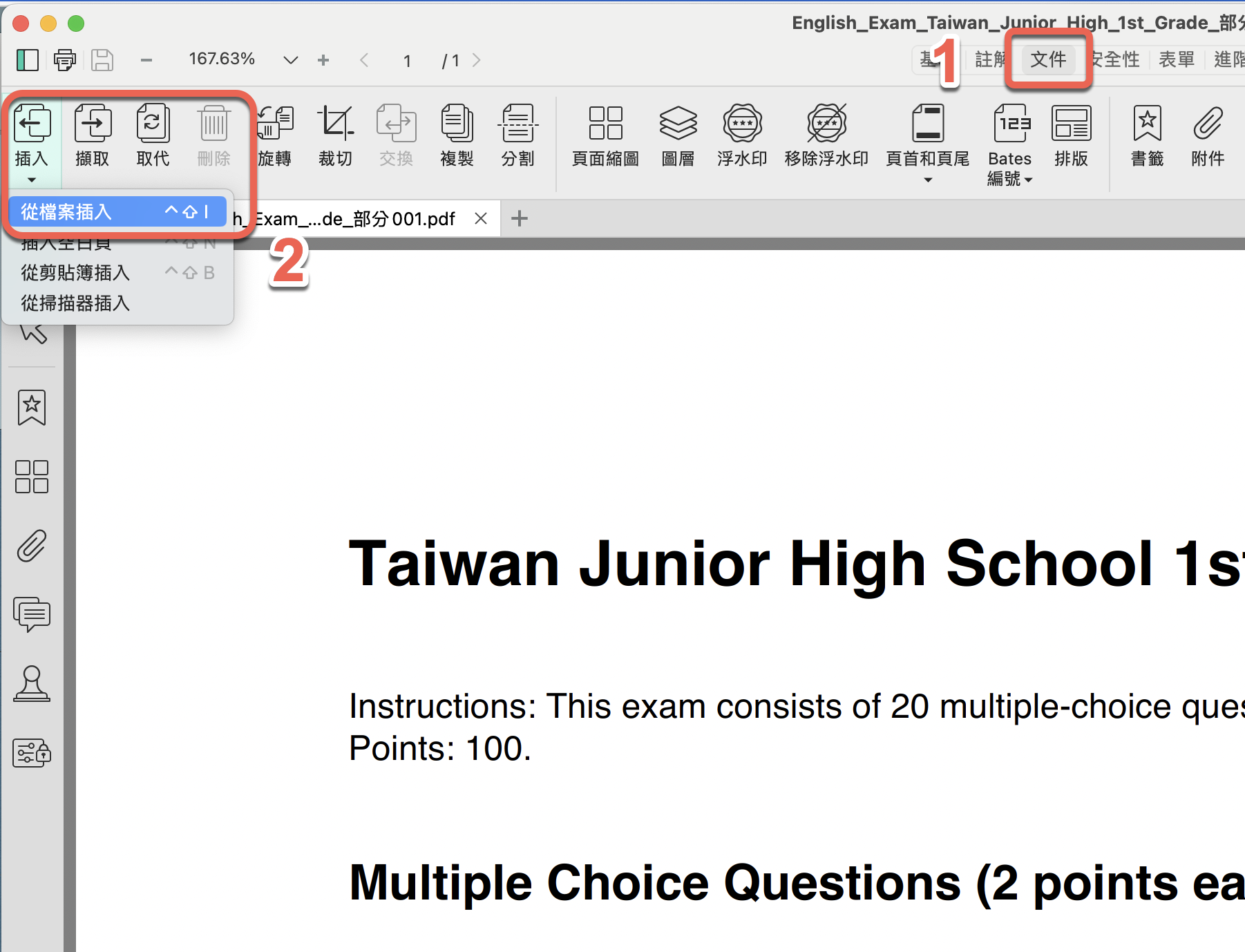
Task: Open the 頁面縮圖 page thumbnails tool
Action: 606,135
